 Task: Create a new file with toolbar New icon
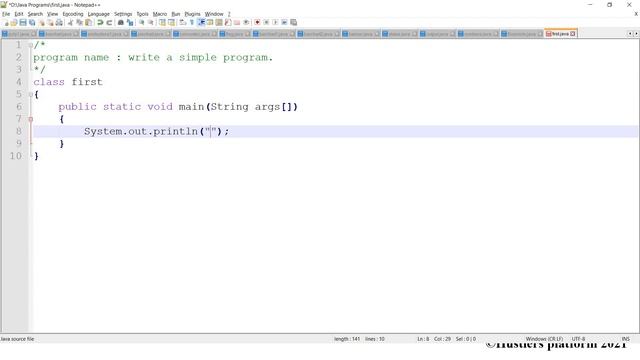pyautogui.click(x=6, y=23)
